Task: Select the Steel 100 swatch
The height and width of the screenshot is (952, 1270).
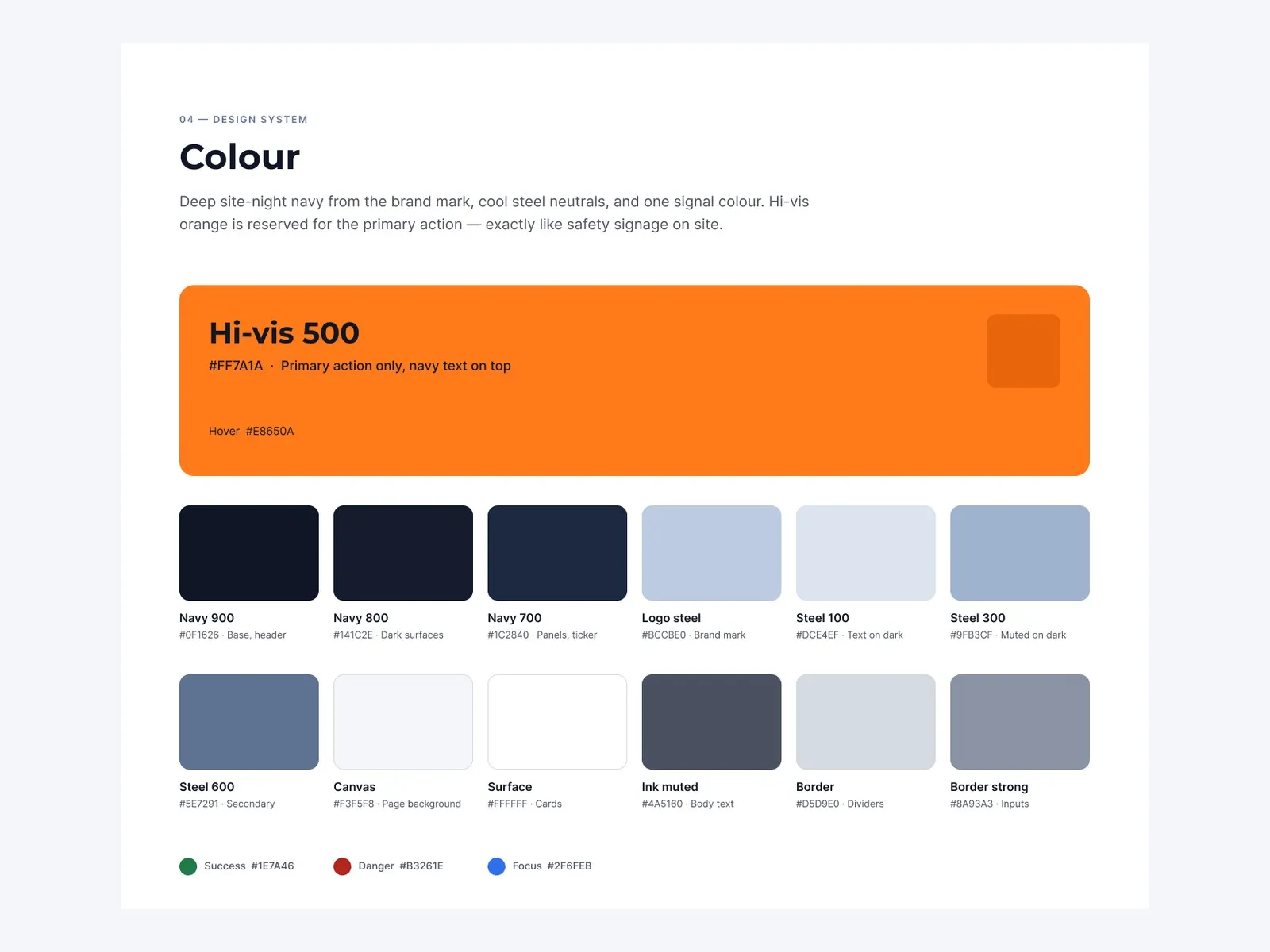Action: (x=866, y=553)
